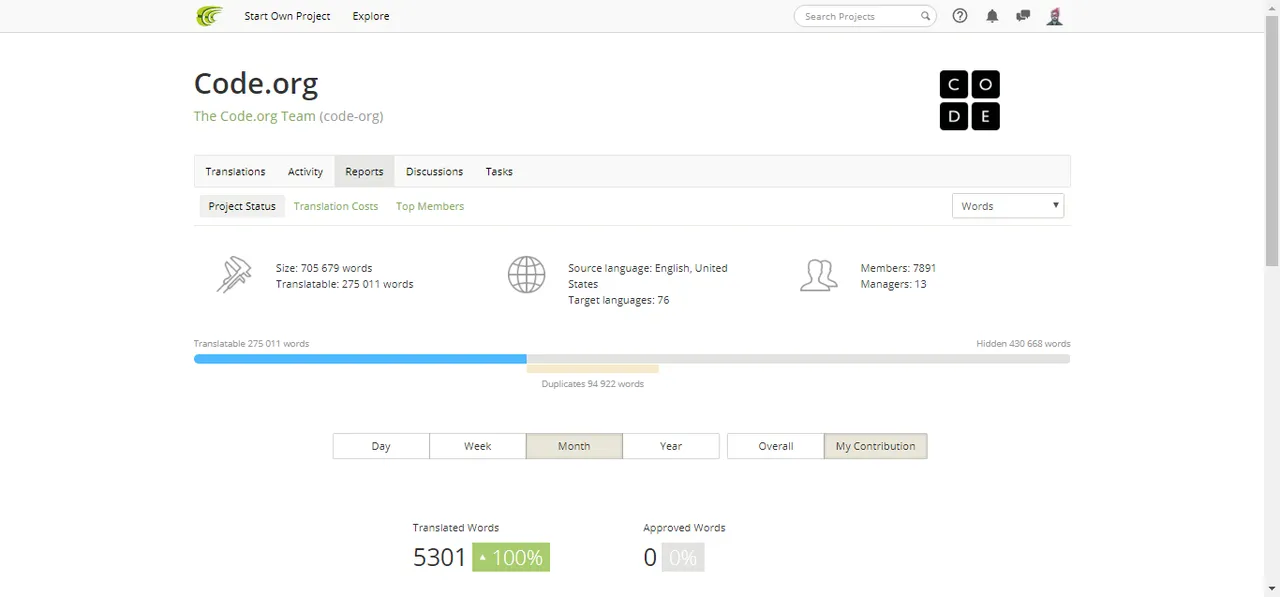The image size is (1280, 597).
Task: Click the 'Members: 7891' text
Action: [x=898, y=268]
